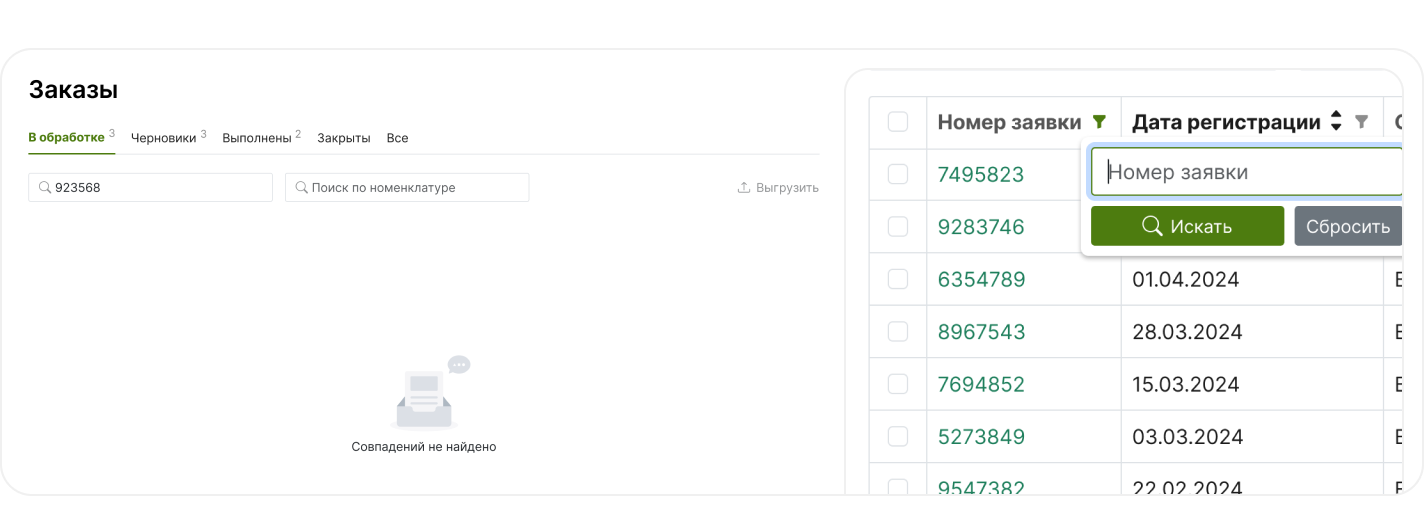The image size is (1424, 506).
Task: Click the green filter icon beside Номер заявки
Action: [1100, 122]
